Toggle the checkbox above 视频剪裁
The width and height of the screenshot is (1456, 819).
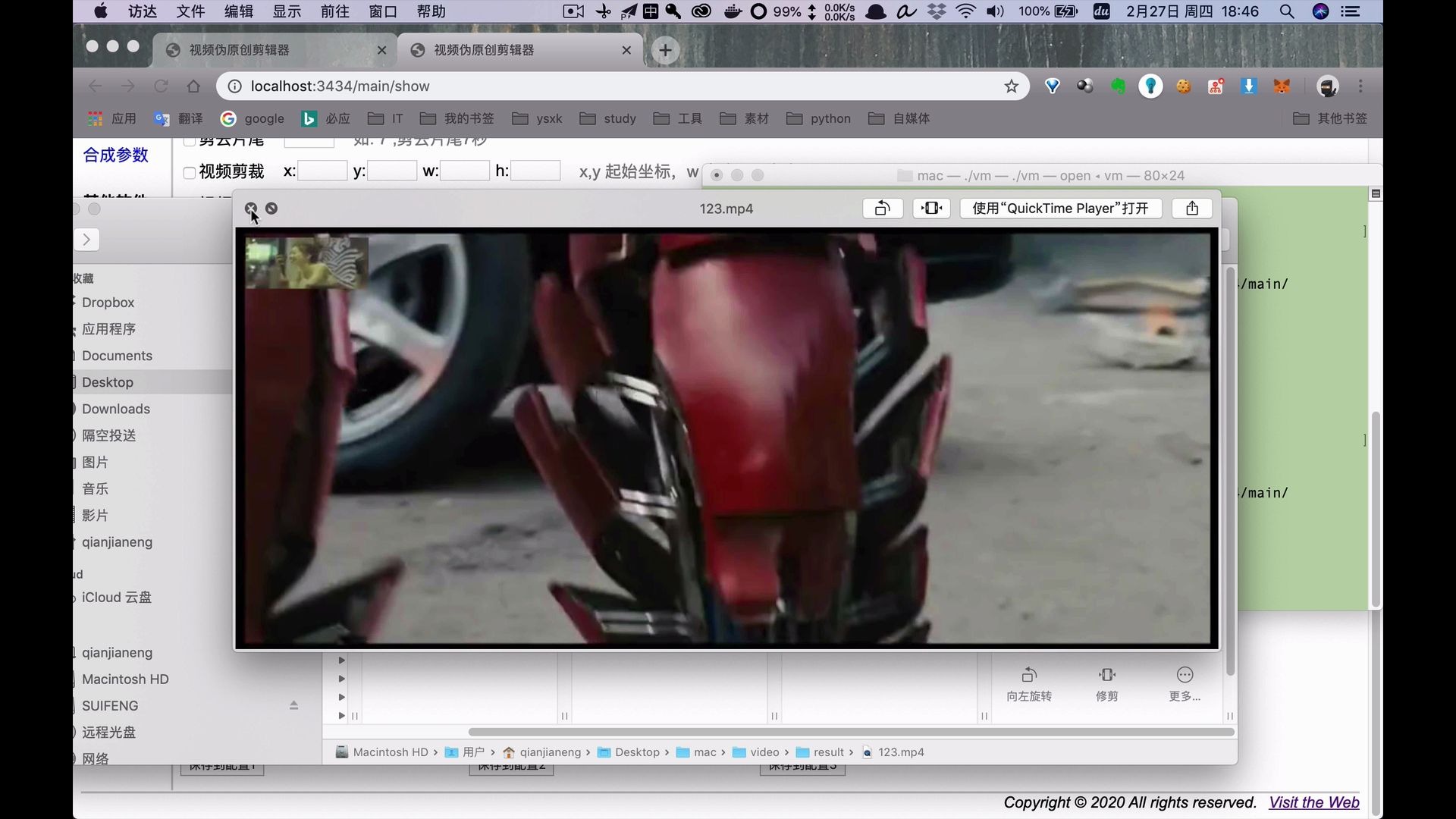click(x=190, y=142)
